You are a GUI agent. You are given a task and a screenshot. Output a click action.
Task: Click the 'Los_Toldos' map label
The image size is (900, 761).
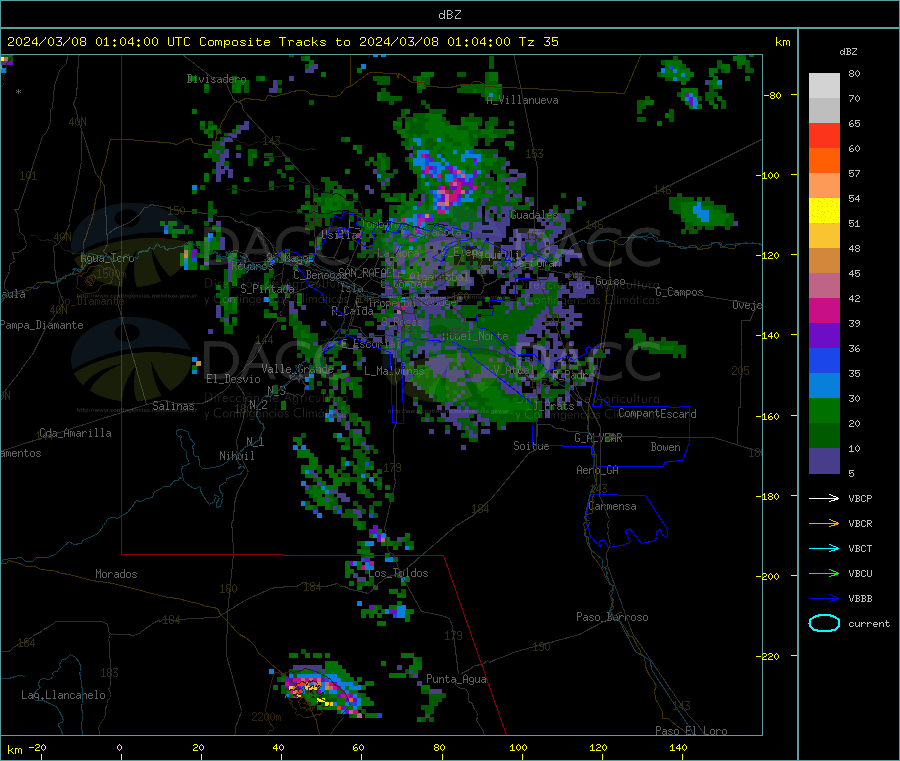tap(398, 573)
